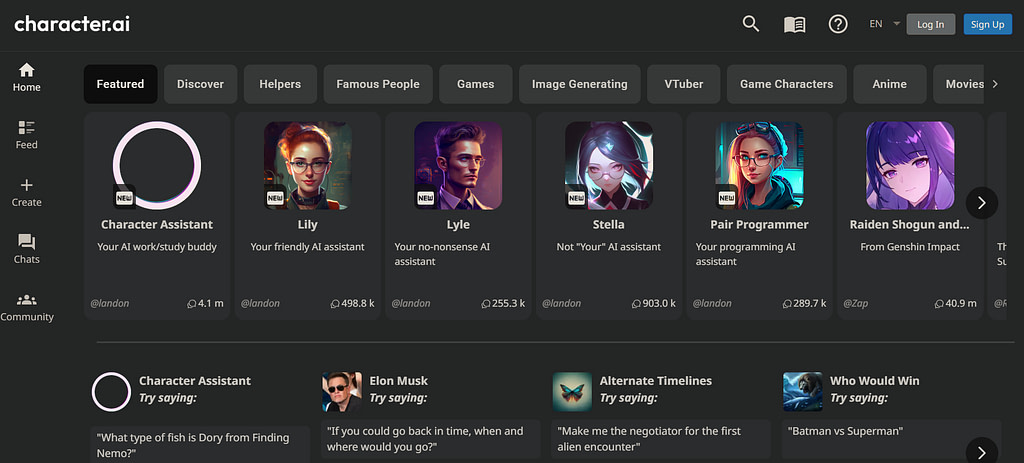Show next suggestion cards with arrow
The image size is (1024, 463).
pyautogui.click(x=982, y=451)
